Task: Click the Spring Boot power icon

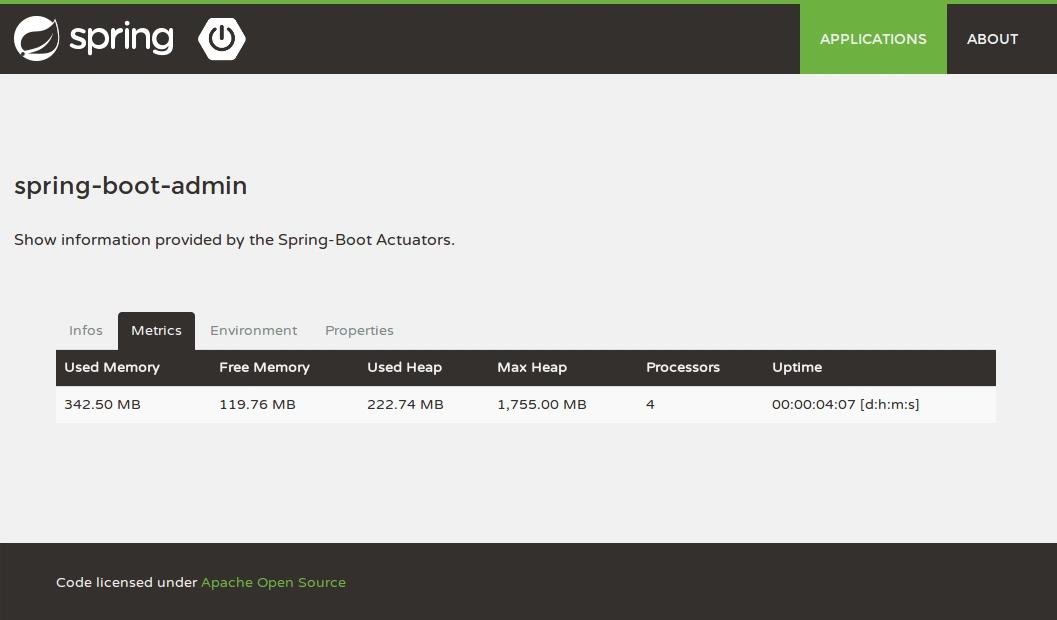Action: [x=221, y=39]
